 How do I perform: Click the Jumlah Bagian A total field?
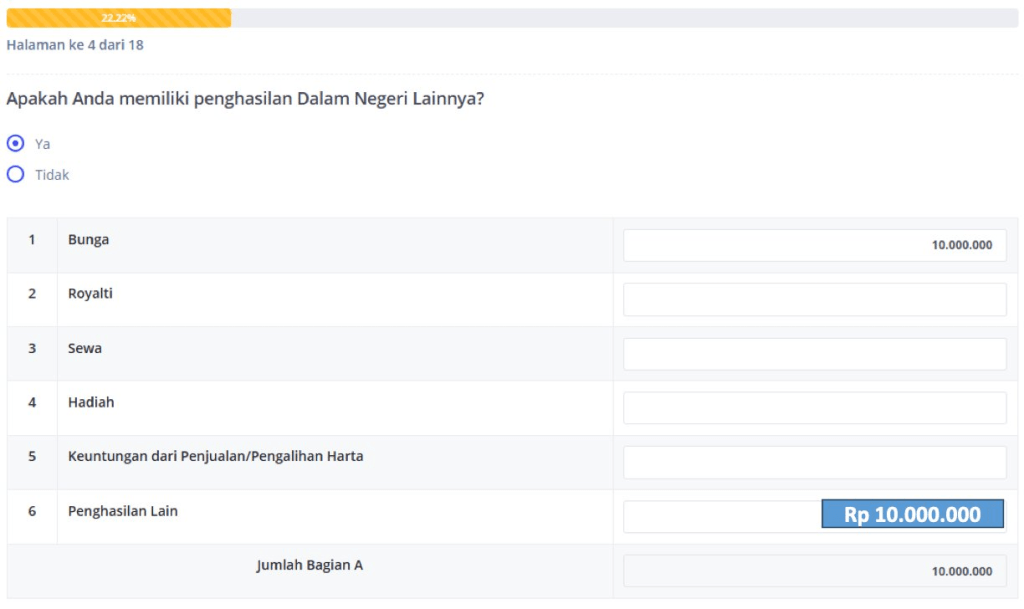click(814, 571)
